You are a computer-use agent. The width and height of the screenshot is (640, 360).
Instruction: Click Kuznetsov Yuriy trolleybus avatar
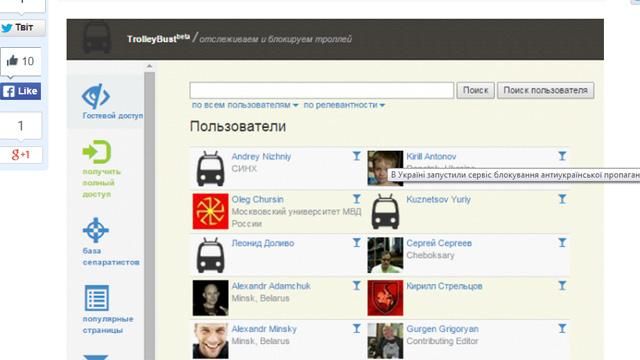[x=385, y=211]
